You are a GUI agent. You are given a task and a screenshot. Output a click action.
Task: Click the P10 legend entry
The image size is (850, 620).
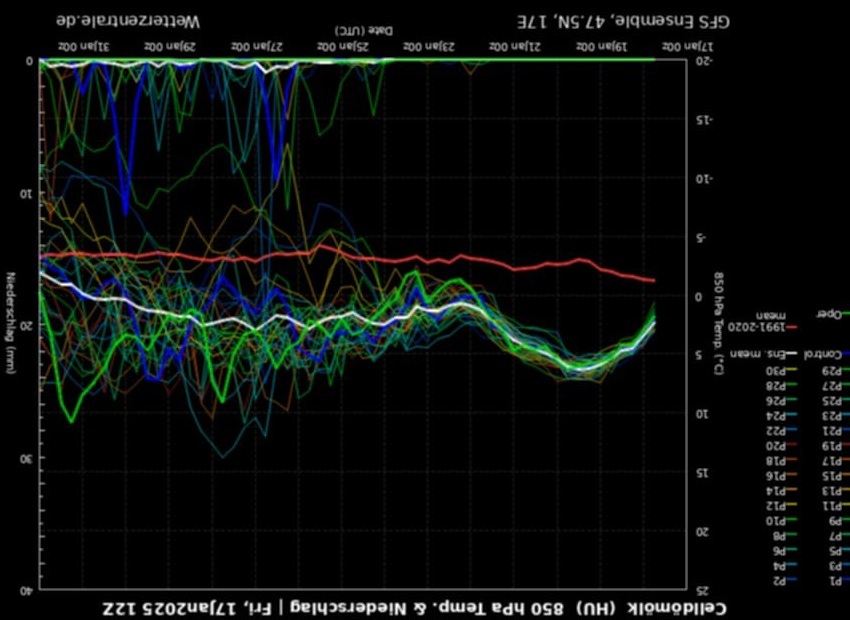point(777,520)
